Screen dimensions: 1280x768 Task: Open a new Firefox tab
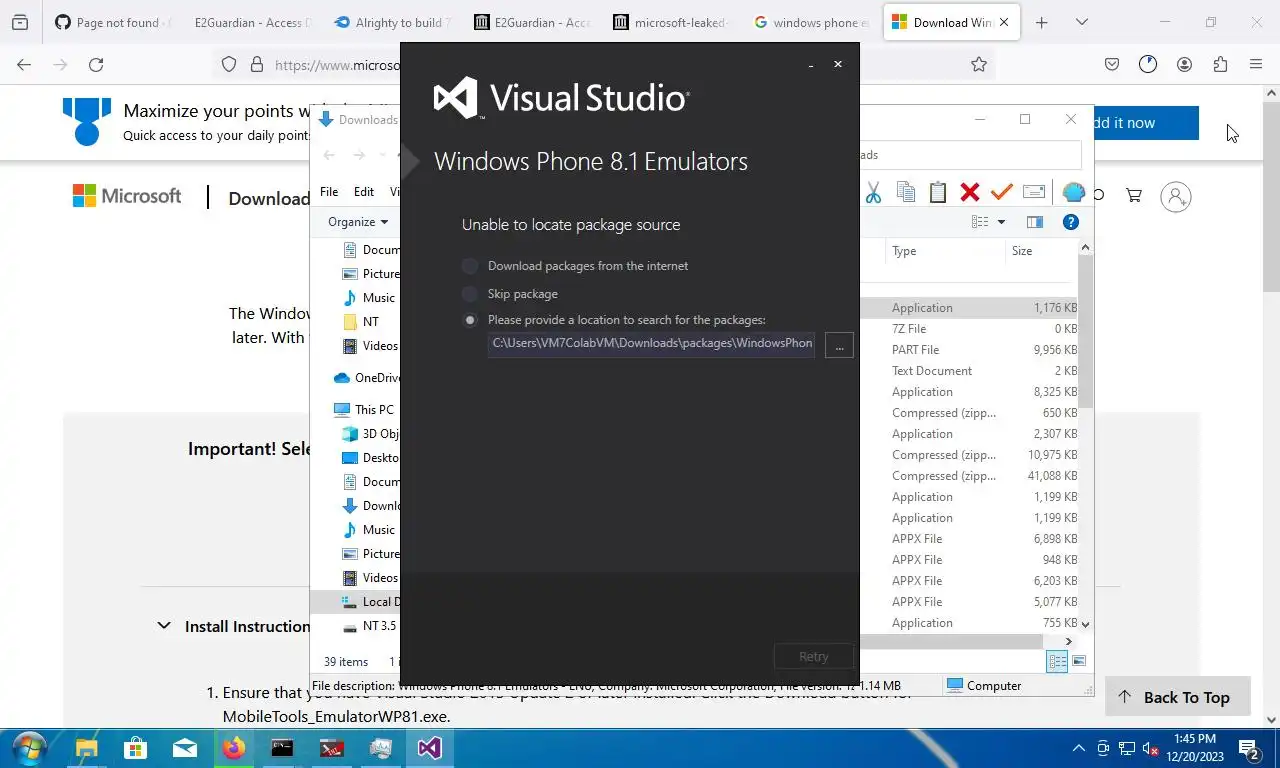(x=1042, y=22)
